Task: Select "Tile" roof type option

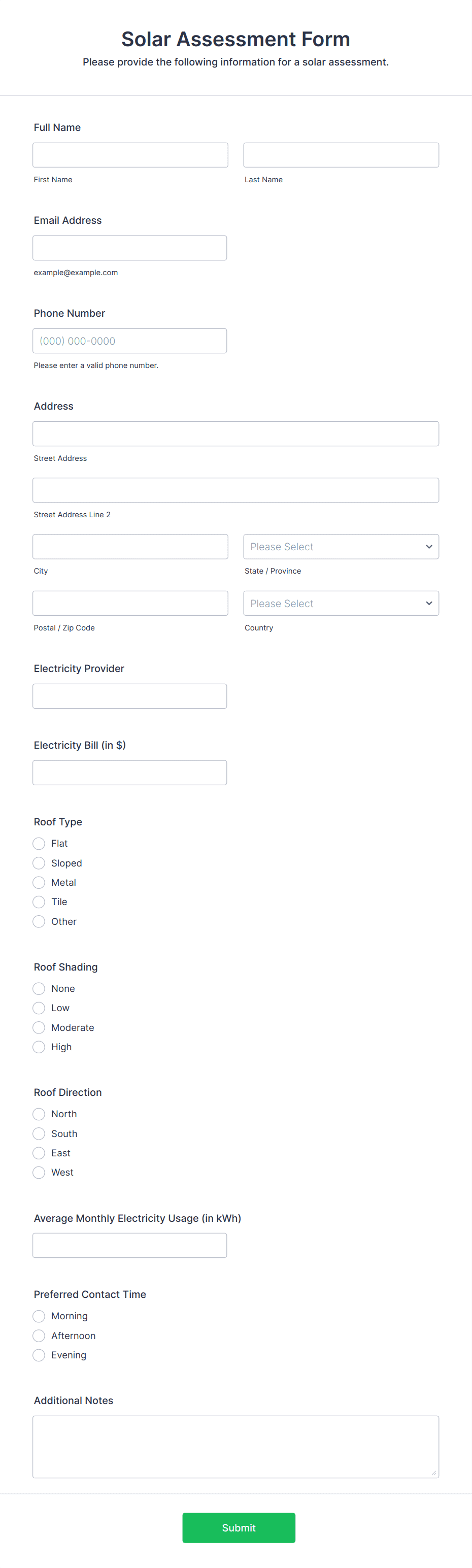Action: pyautogui.click(x=39, y=902)
